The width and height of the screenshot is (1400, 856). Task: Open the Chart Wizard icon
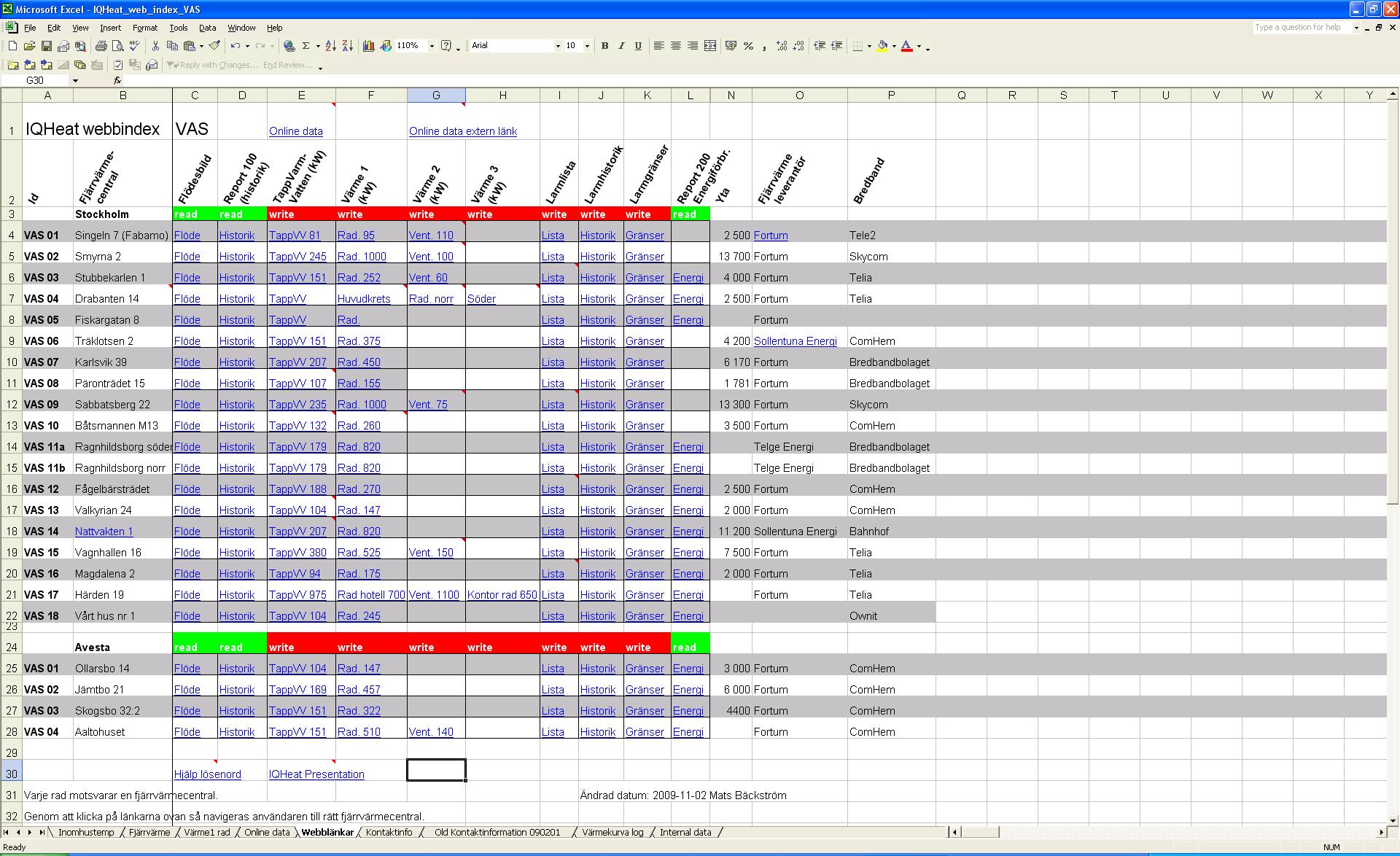[369, 46]
